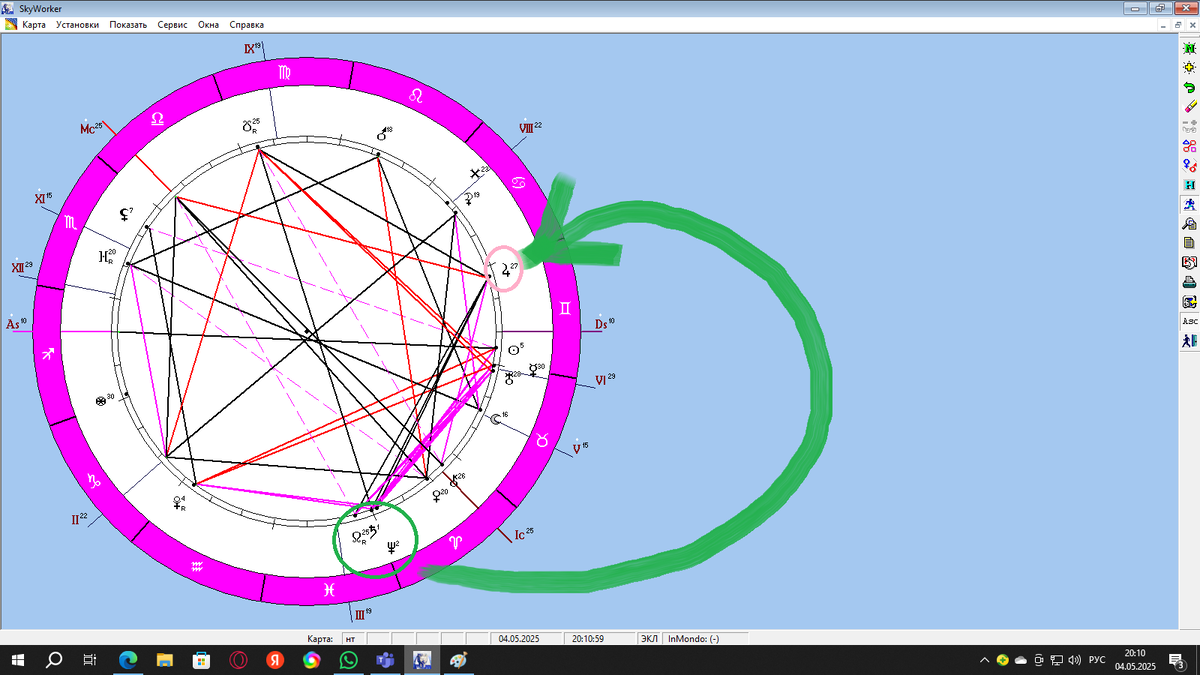Click the Pisces sign on the zodiac ring
Image resolution: width=1200 pixels, height=675 pixels.
pos(330,592)
